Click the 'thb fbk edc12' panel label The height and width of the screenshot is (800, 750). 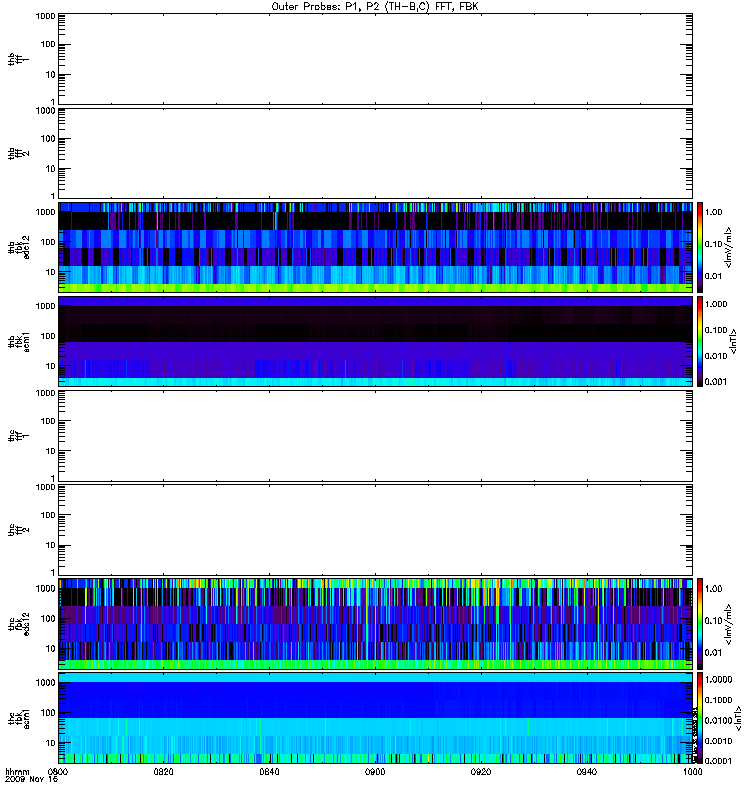[x=18, y=247]
